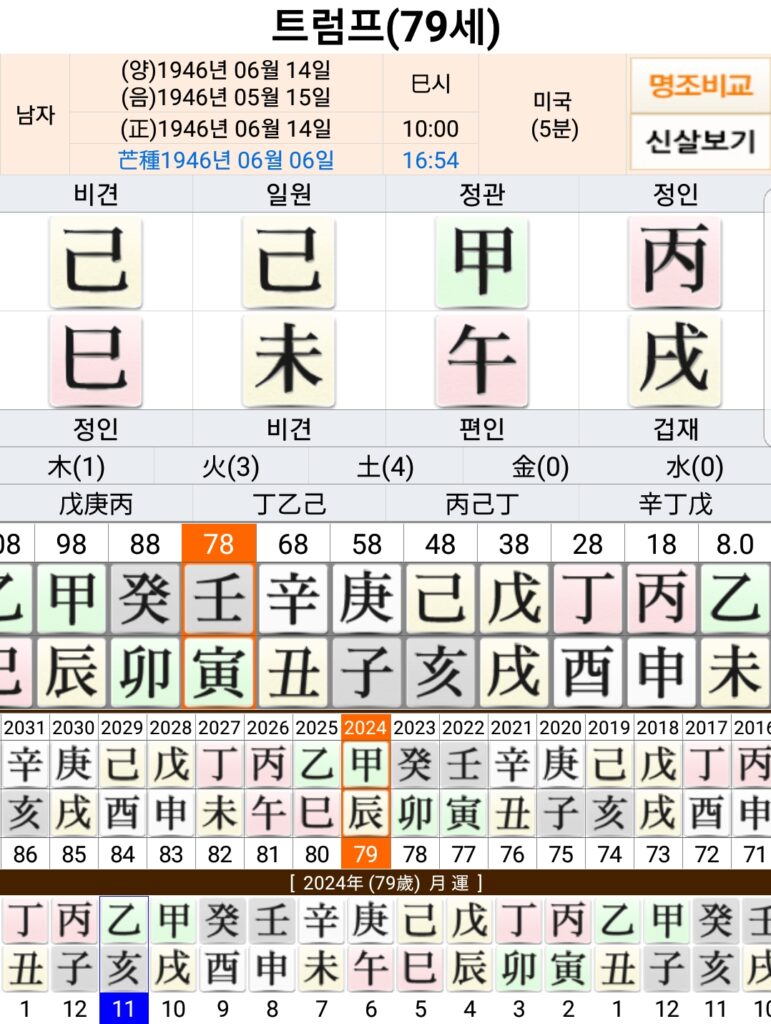Tap the 정관 label above 甲
This screenshot has height=1024, width=771.
(x=482, y=194)
